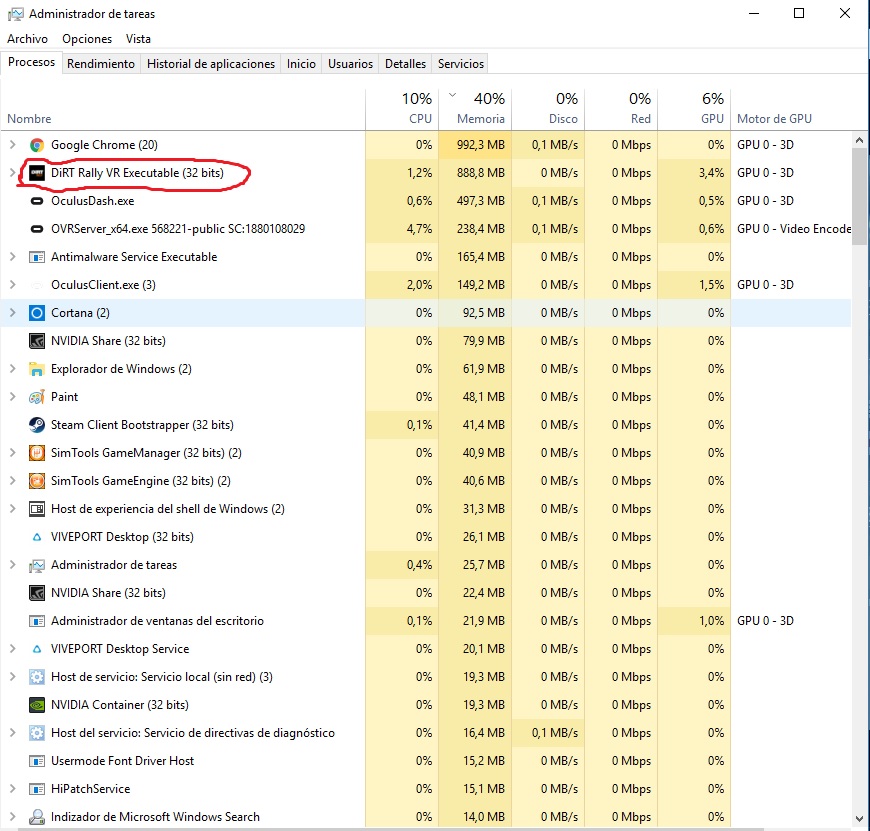Click the vertical scrollbar up arrow

click(x=859, y=140)
